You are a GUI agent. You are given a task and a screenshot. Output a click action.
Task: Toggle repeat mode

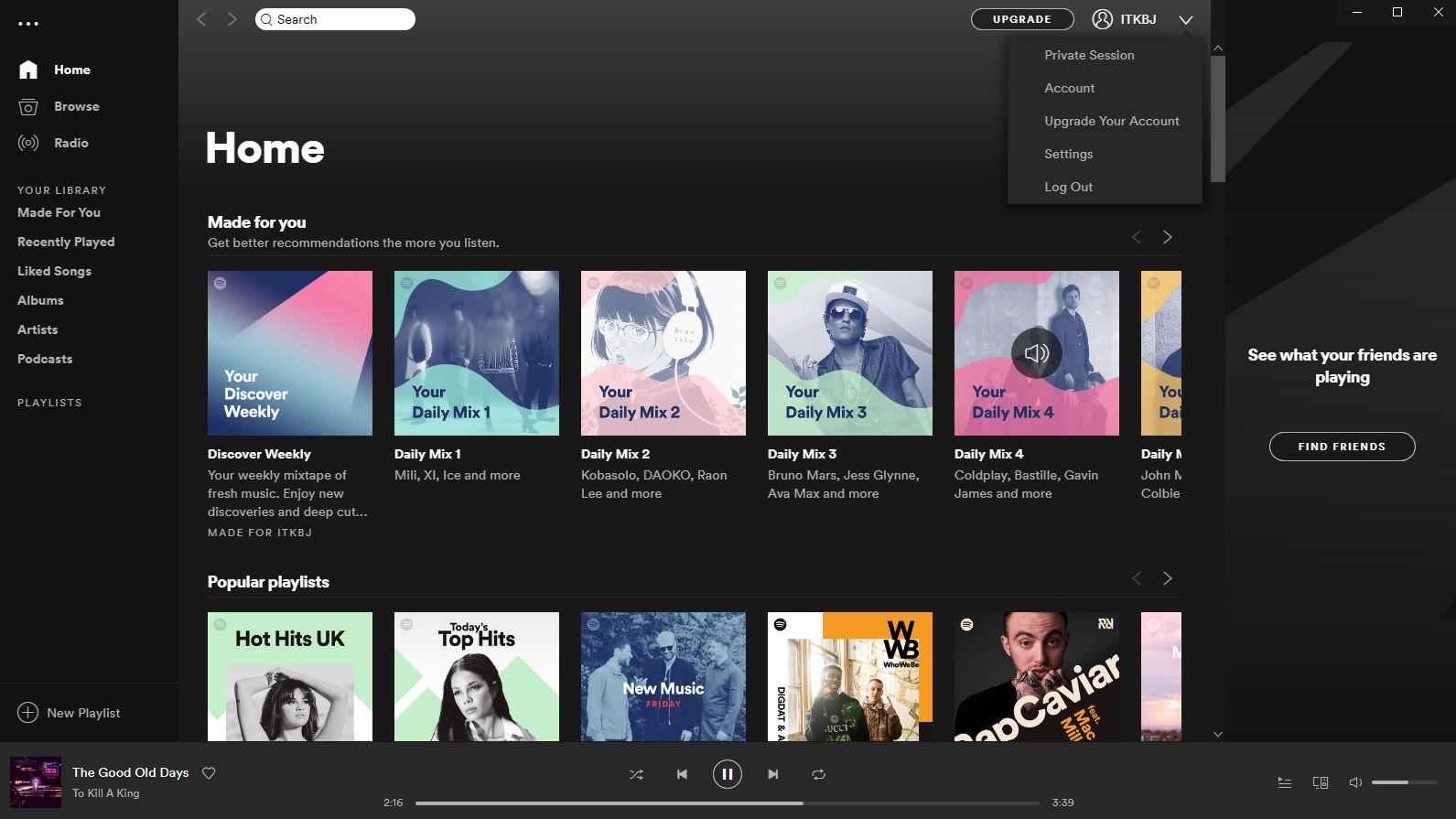[819, 774]
